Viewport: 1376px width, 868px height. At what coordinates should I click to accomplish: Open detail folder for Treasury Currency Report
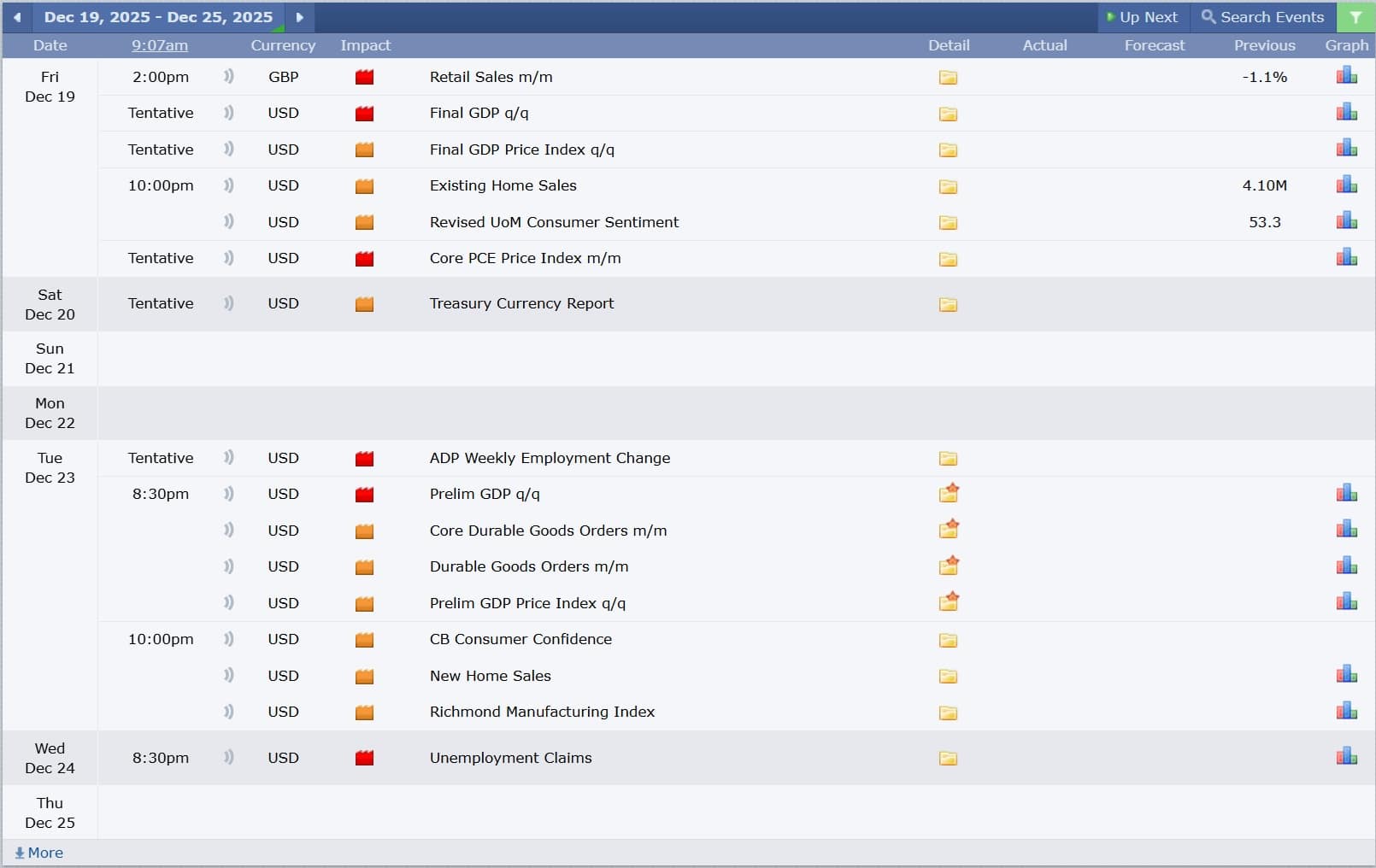pos(948,304)
